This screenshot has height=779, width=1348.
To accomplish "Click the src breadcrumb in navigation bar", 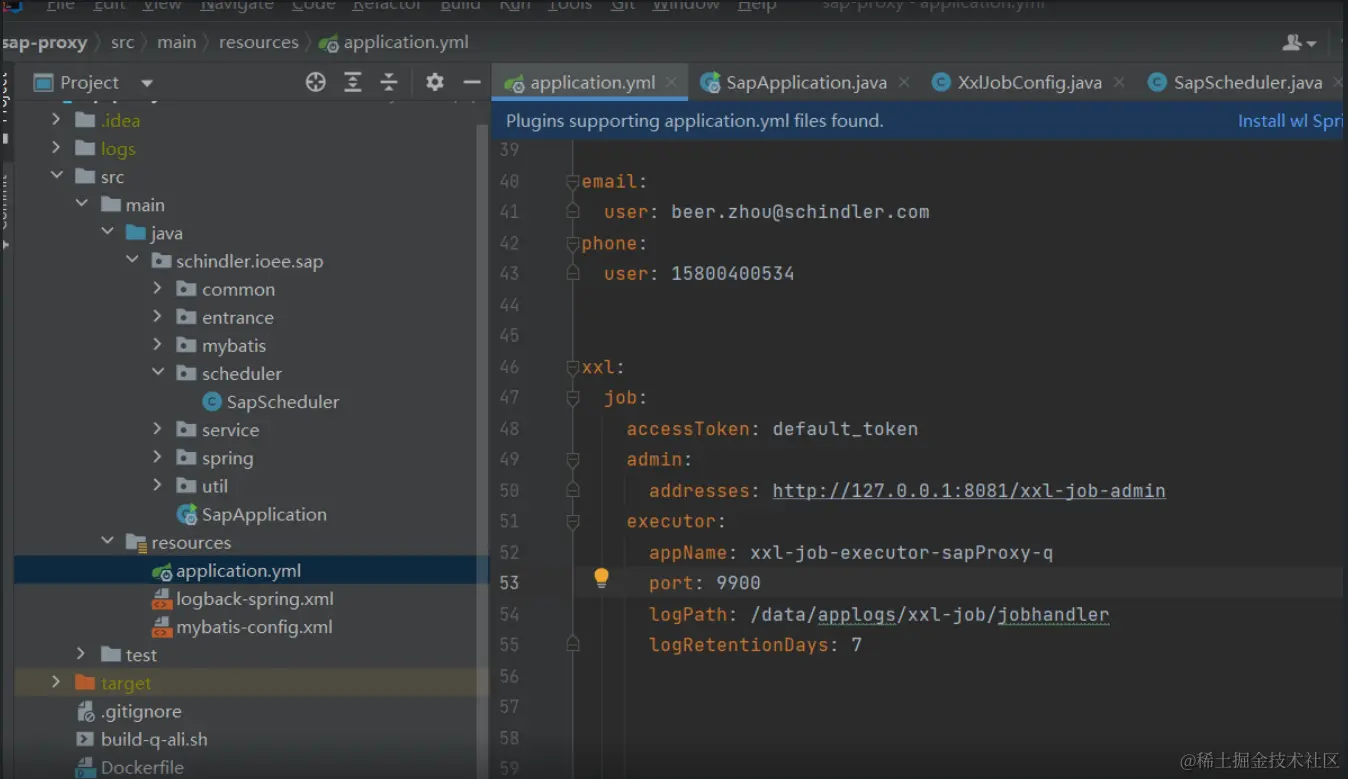I will click(122, 42).
